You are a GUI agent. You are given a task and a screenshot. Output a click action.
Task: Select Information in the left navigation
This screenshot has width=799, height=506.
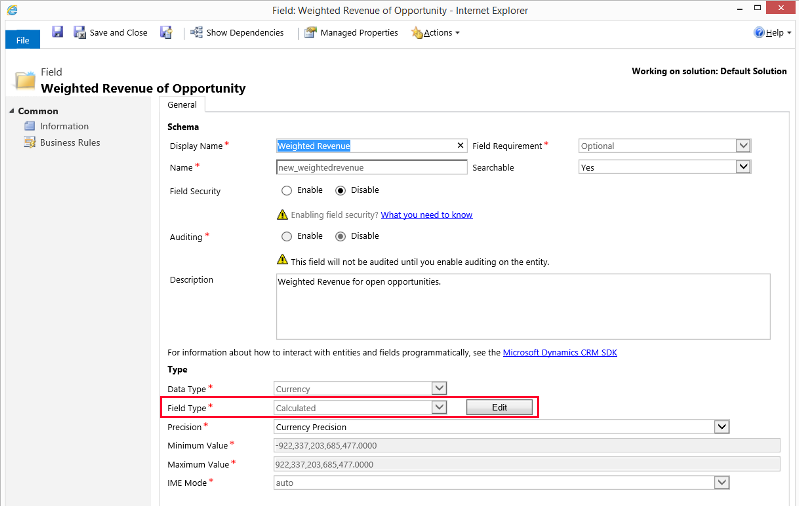[x=64, y=126]
